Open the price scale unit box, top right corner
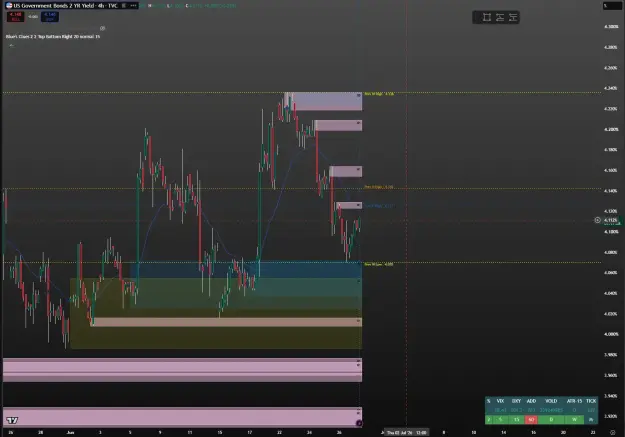 [x=611, y=6]
